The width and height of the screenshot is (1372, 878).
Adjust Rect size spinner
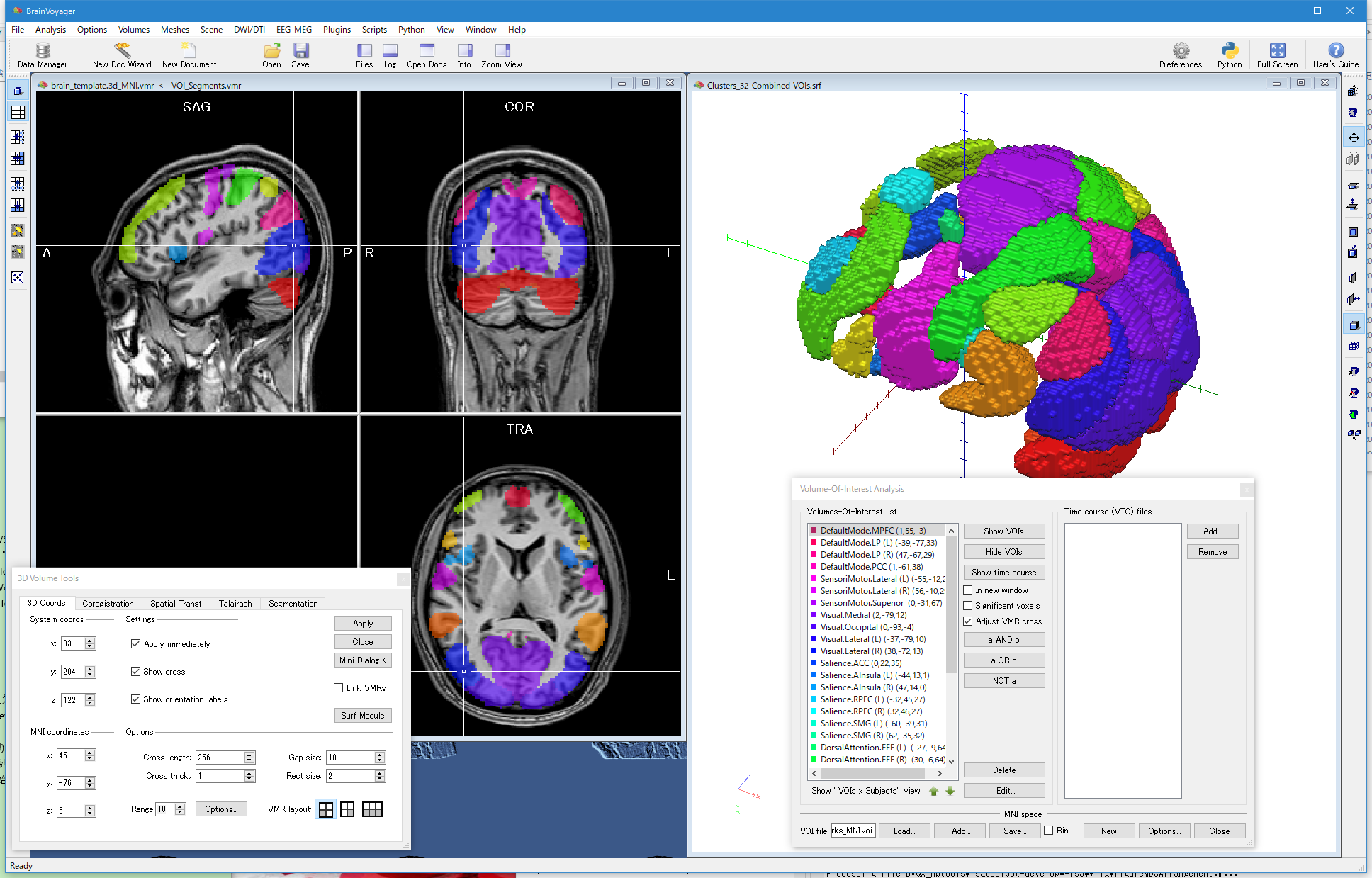[x=380, y=776]
